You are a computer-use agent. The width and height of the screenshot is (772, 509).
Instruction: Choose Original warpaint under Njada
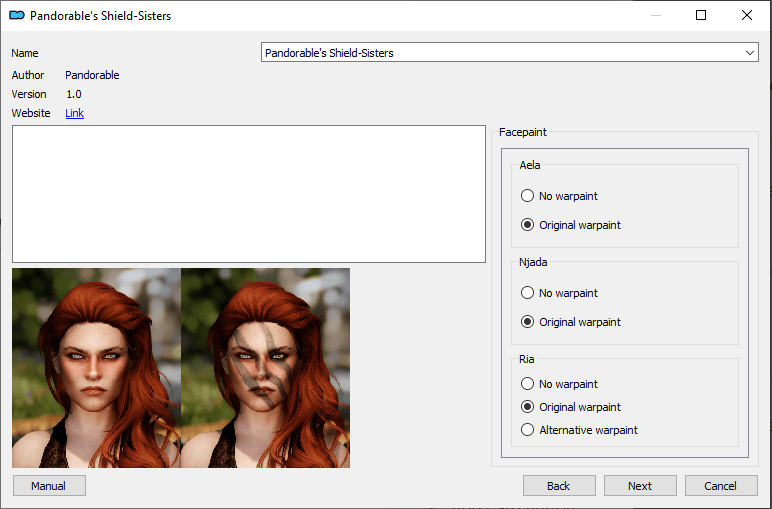tap(571, 322)
